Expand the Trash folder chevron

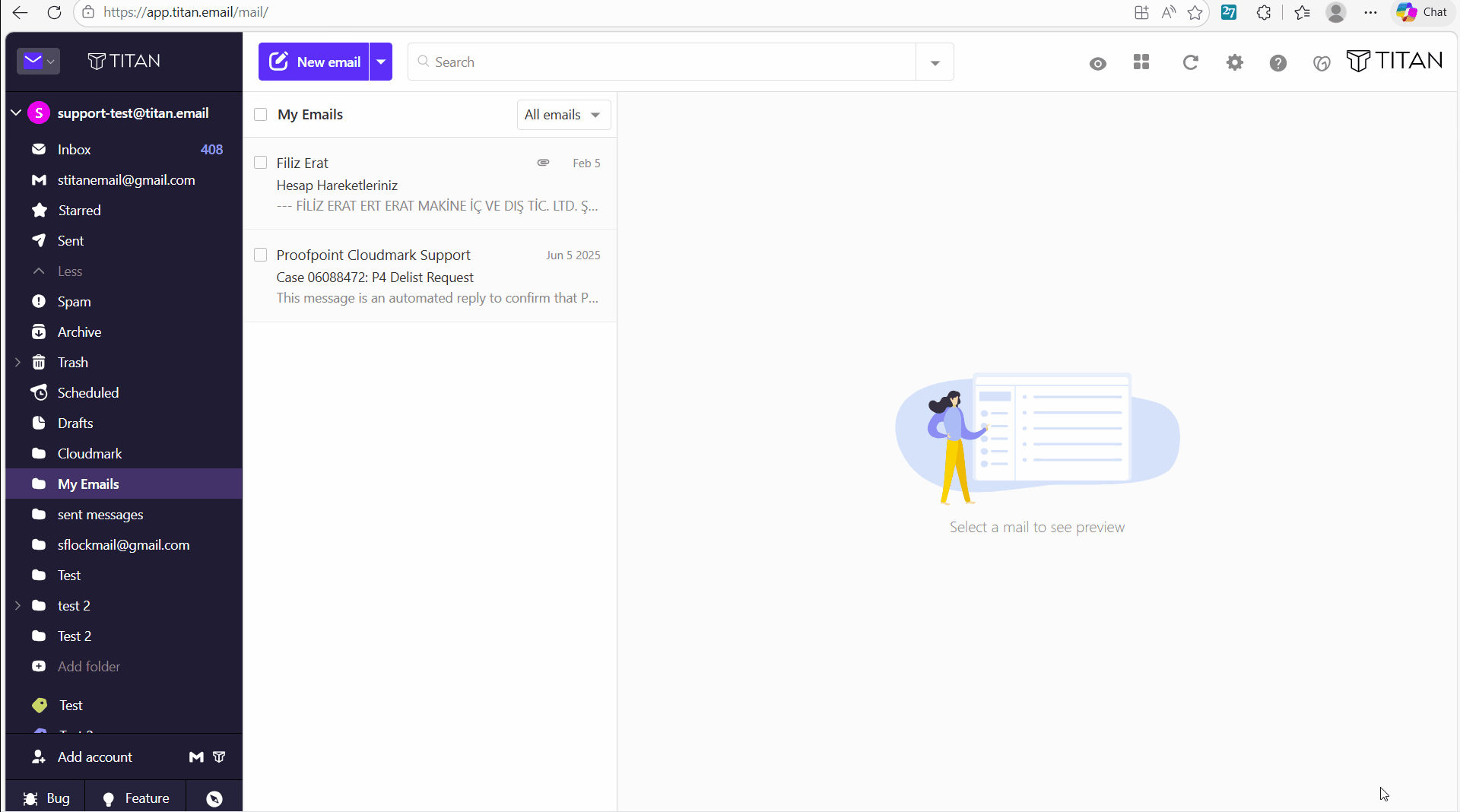coord(17,363)
